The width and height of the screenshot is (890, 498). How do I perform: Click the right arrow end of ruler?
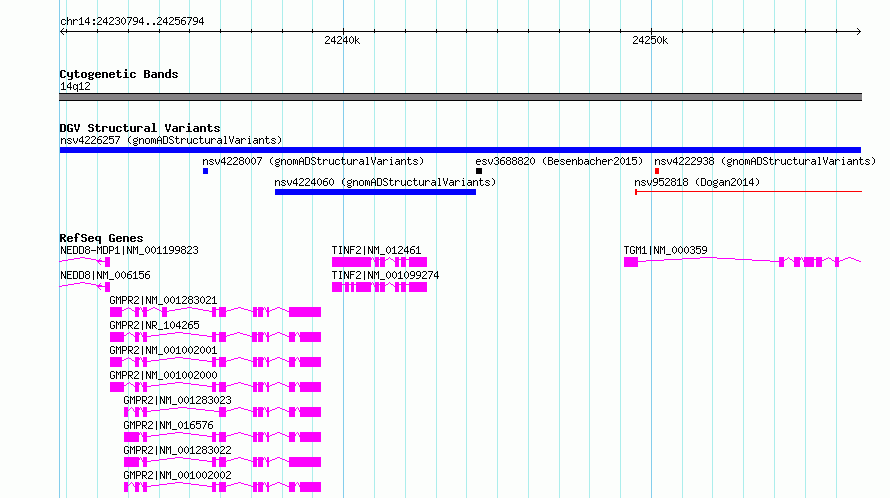point(859,32)
